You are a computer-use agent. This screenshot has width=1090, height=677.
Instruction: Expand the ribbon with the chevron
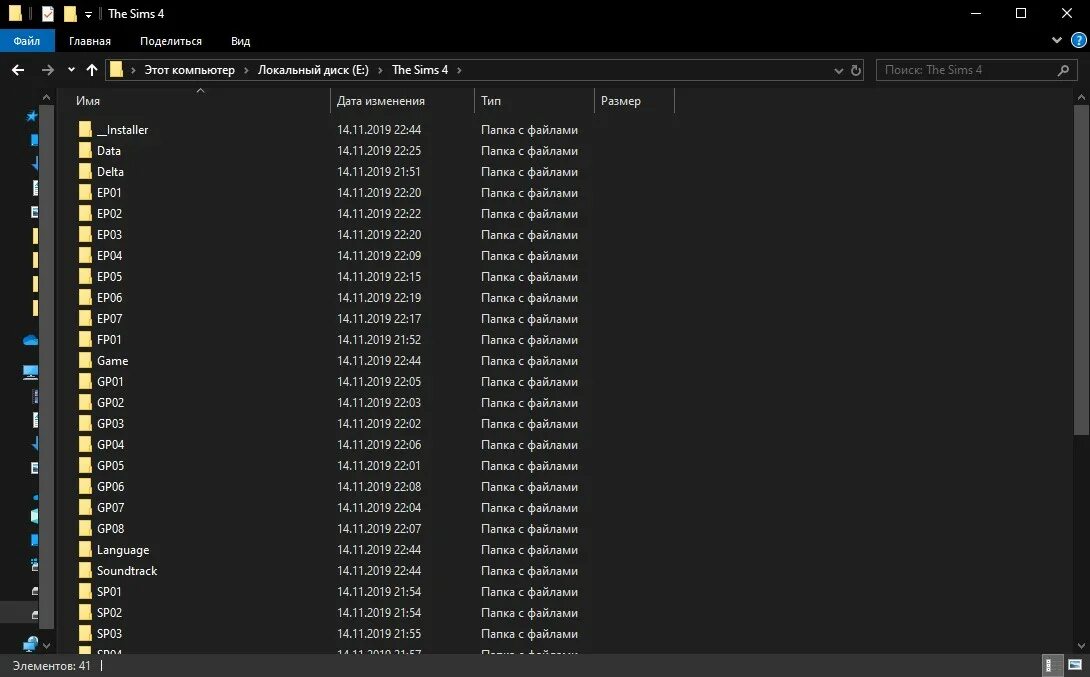tap(1057, 40)
